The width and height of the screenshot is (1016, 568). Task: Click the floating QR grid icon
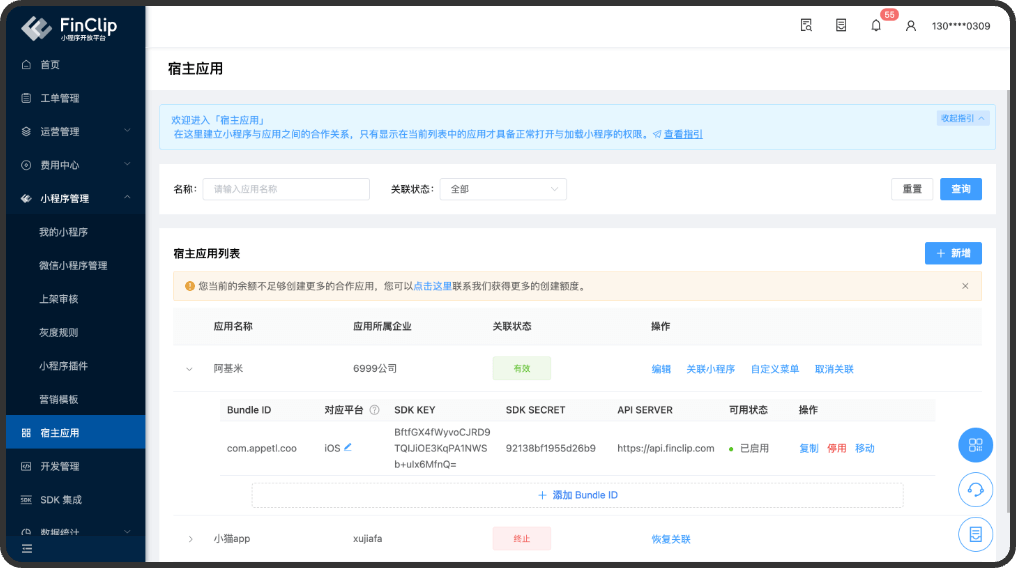pyautogui.click(x=975, y=445)
